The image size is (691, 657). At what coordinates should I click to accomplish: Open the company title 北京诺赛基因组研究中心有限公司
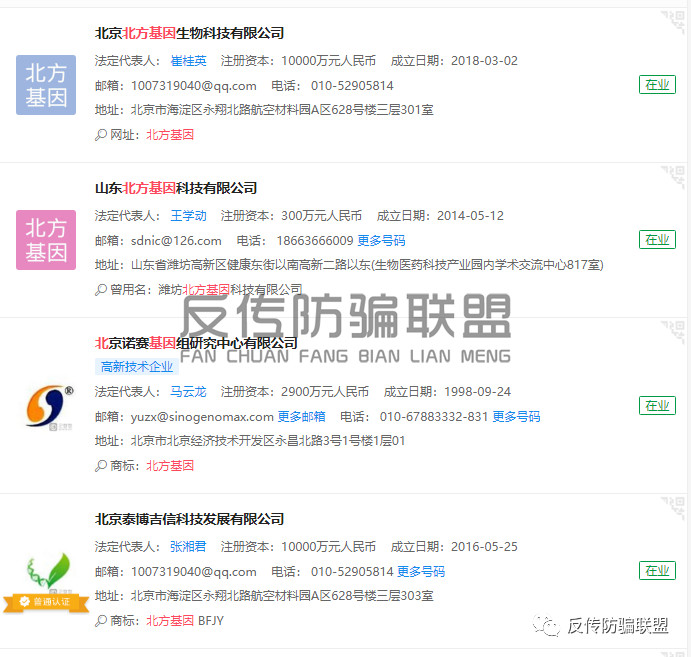click(196, 343)
